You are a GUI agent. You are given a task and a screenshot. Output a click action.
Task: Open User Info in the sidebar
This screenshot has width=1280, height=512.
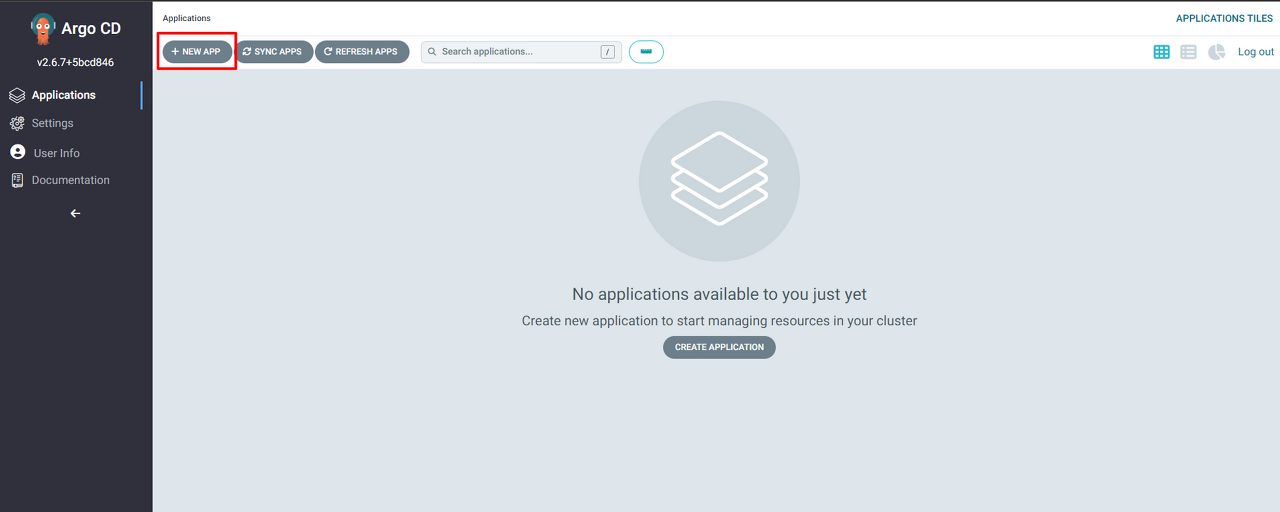[x=56, y=153]
